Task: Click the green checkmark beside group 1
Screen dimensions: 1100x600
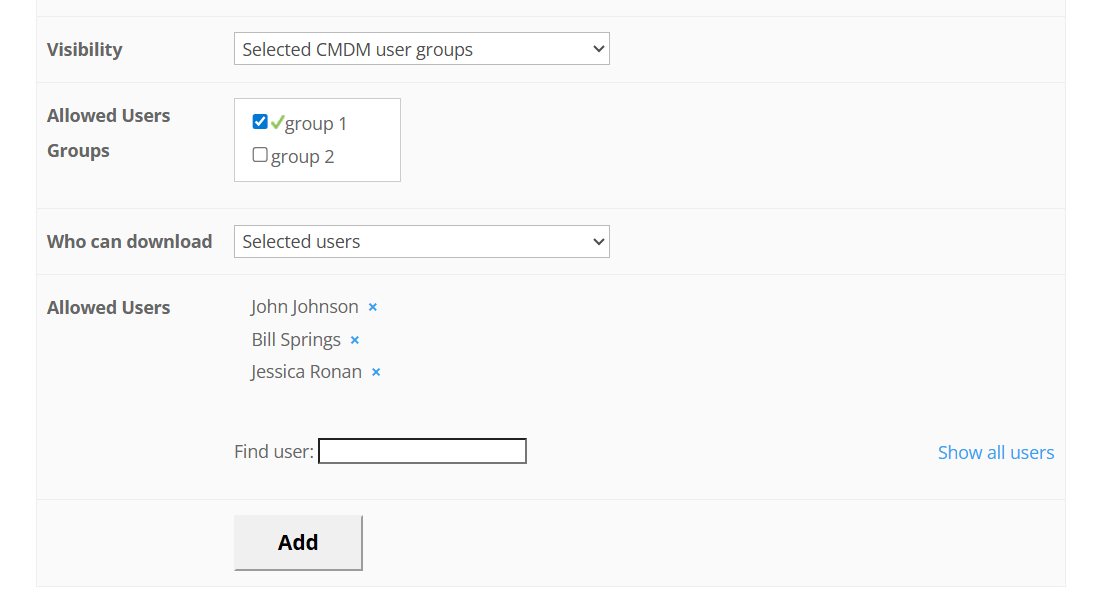Action: (277, 123)
